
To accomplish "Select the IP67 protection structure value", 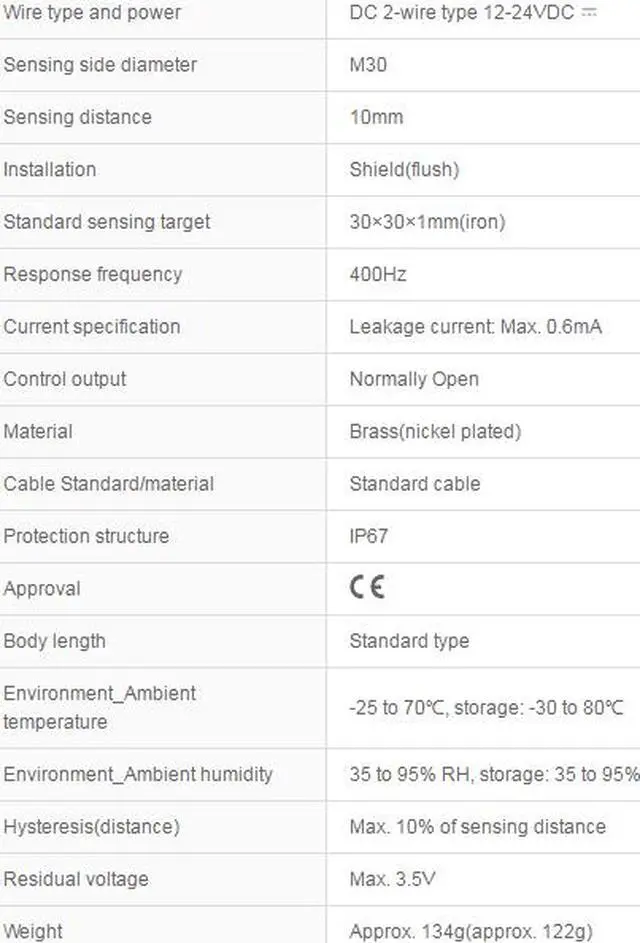I will 369,536.
